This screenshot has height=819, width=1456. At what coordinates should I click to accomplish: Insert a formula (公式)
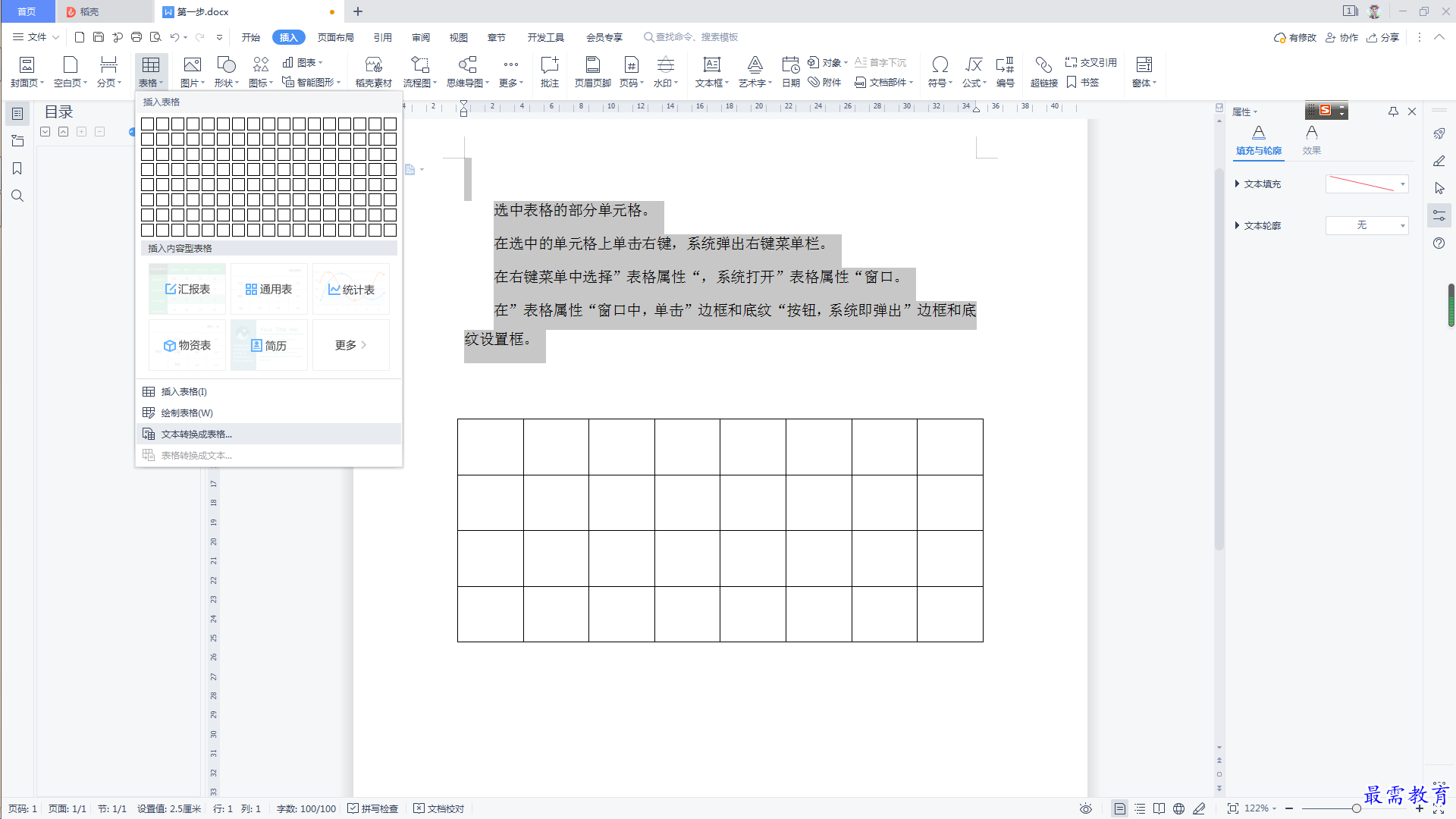(x=974, y=72)
